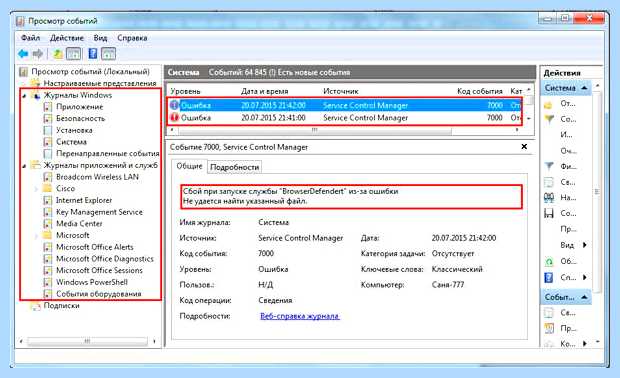Click the green refresh icon in Actions
The width and height of the screenshot is (620, 378).
tap(549, 261)
